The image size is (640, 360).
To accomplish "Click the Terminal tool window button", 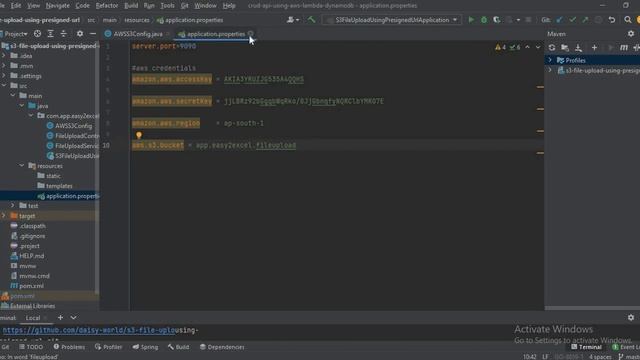I will click(586, 347).
